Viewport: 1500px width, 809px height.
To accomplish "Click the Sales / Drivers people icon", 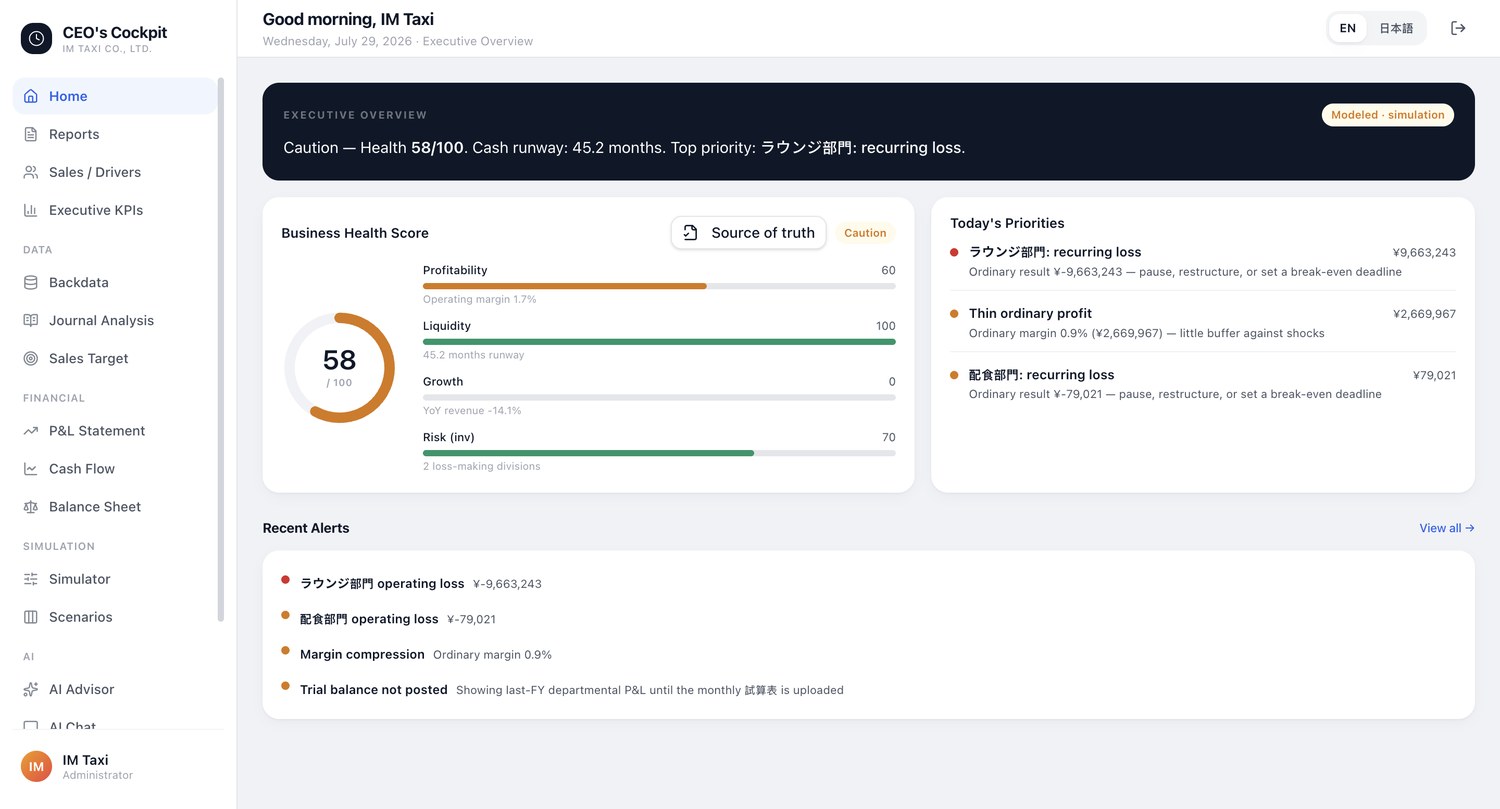I will (x=31, y=172).
